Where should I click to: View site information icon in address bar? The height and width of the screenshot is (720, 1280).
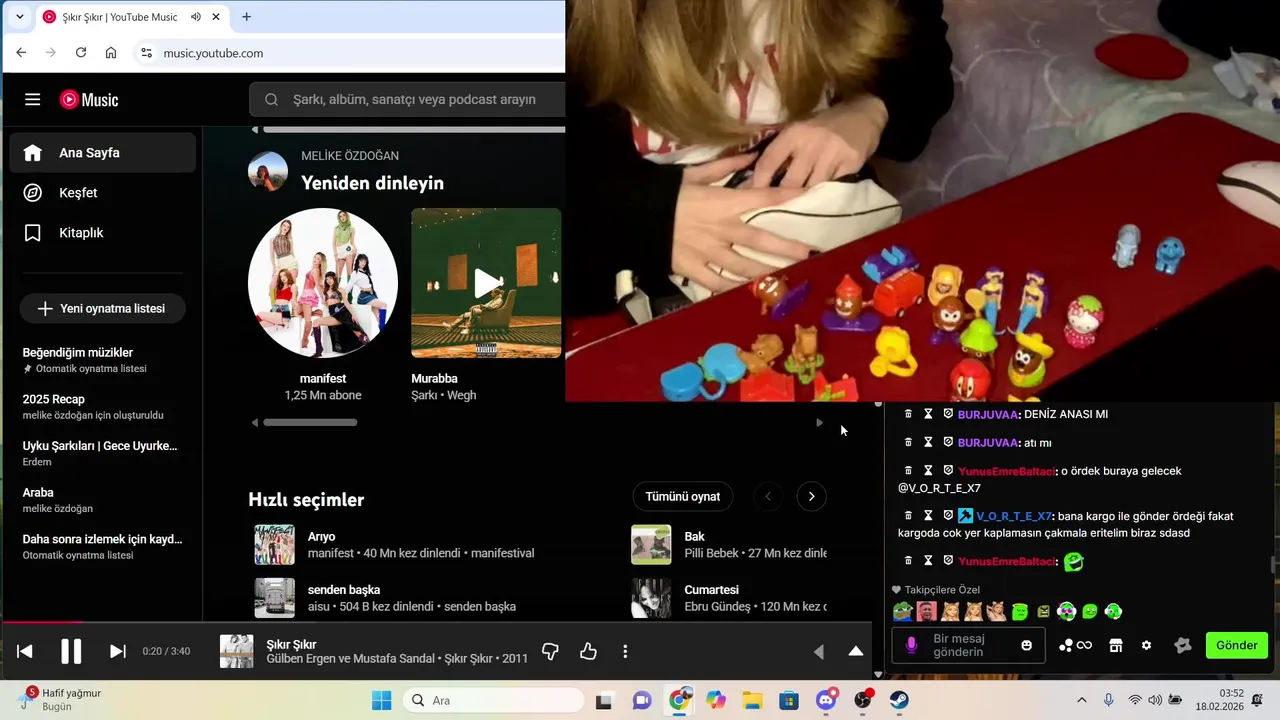pos(146,53)
